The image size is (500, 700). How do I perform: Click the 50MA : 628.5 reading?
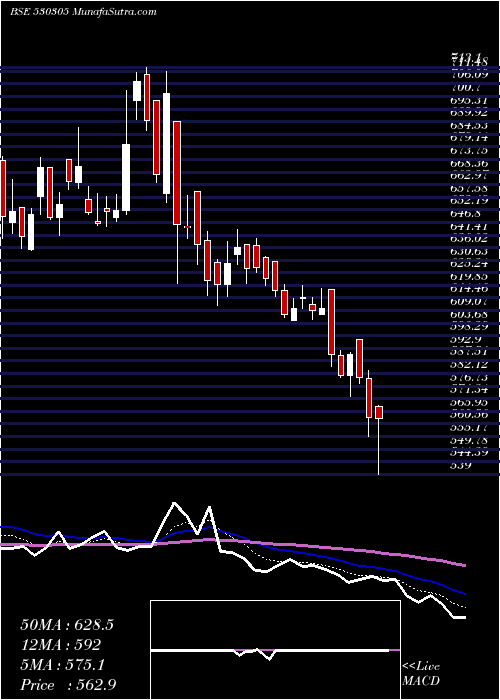[x=67, y=625]
